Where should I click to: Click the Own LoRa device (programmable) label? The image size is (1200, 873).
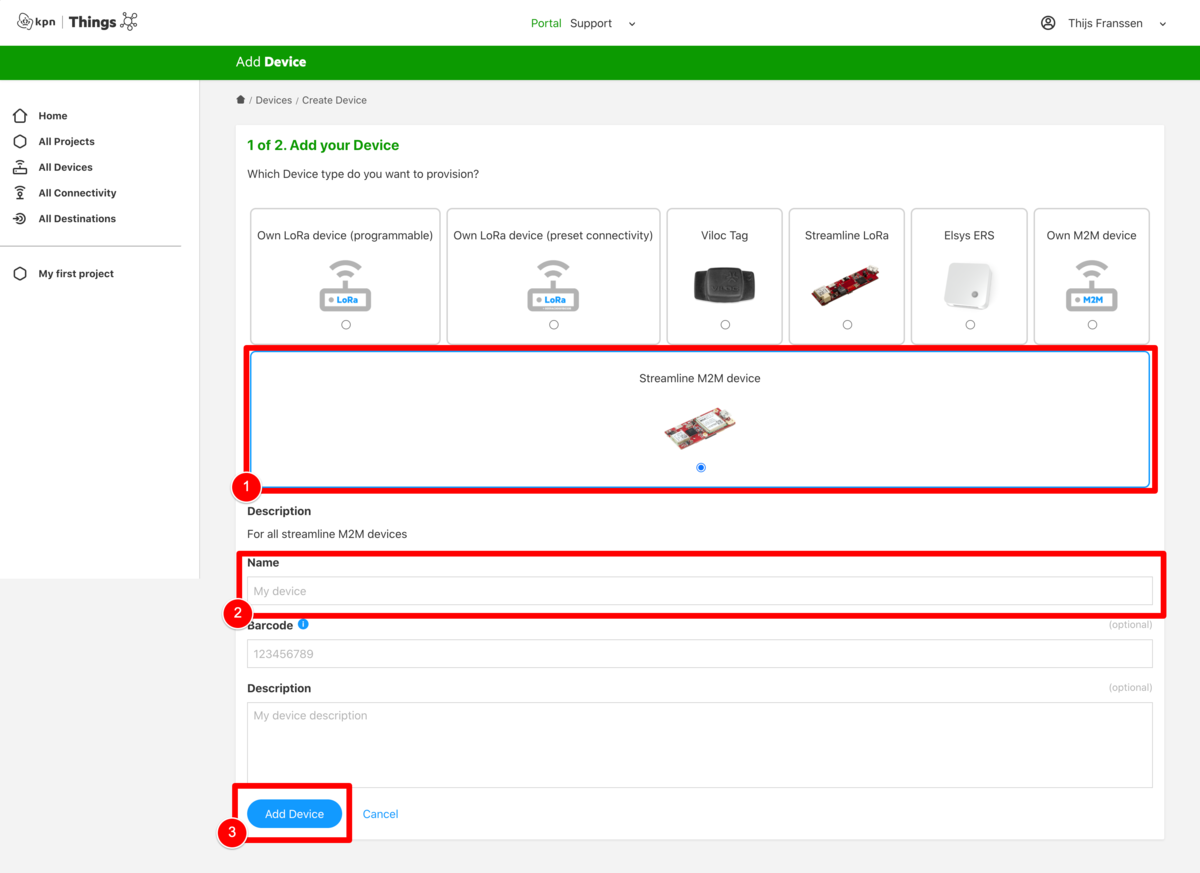point(345,236)
